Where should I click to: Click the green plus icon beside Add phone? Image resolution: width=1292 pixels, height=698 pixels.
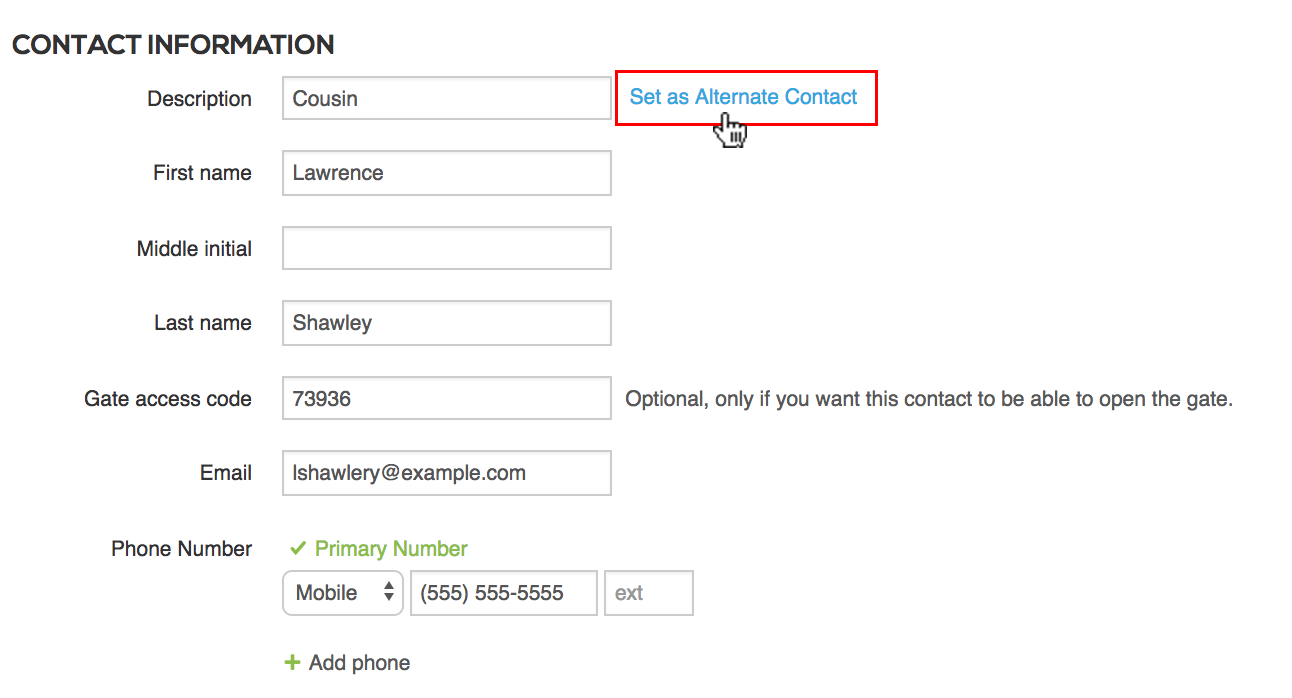point(293,663)
